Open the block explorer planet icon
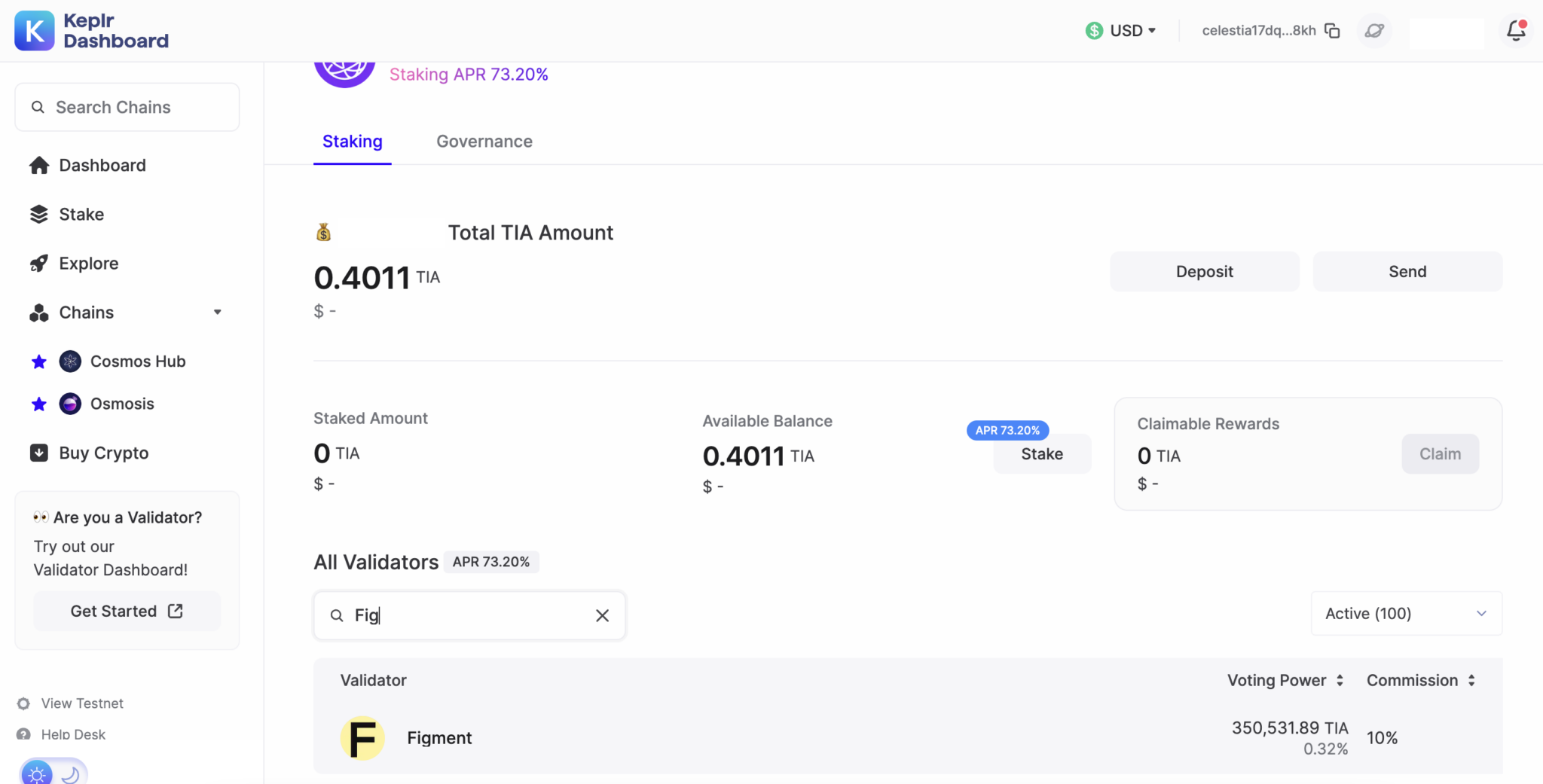Image resolution: width=1543 pixels, height=784 pixels. pyautogui.click(x=1373, y=30)
